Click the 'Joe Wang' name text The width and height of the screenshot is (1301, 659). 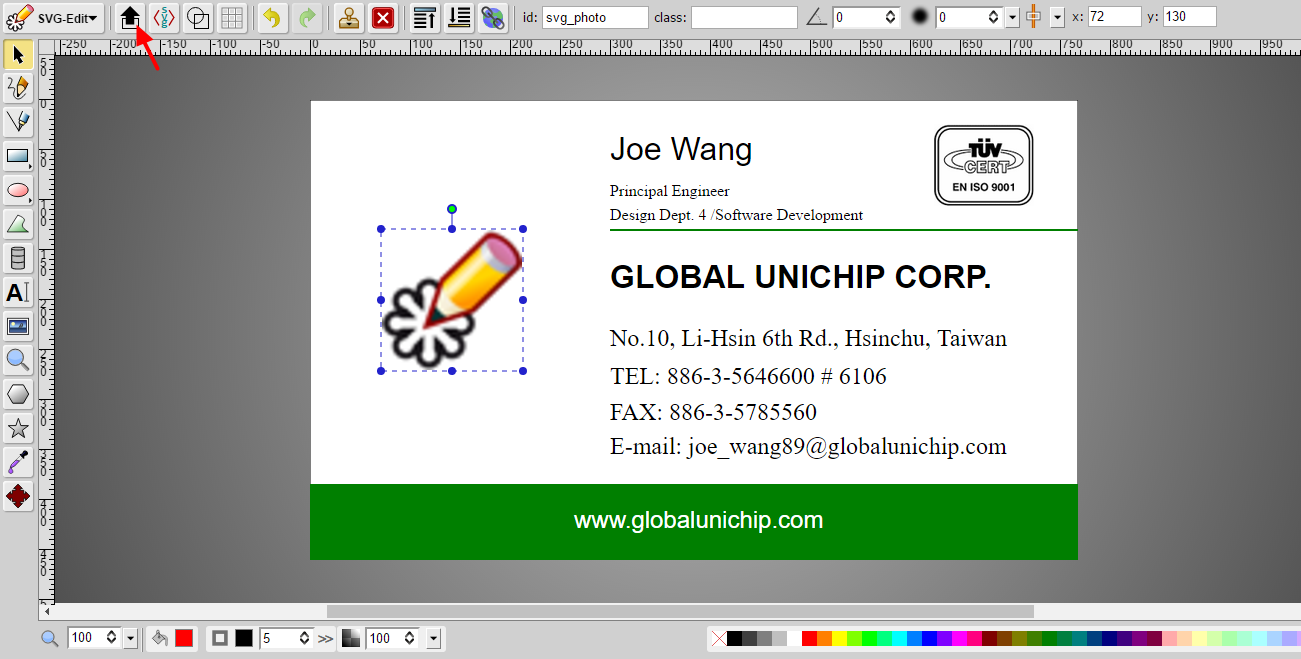click(x=681, y=150)
